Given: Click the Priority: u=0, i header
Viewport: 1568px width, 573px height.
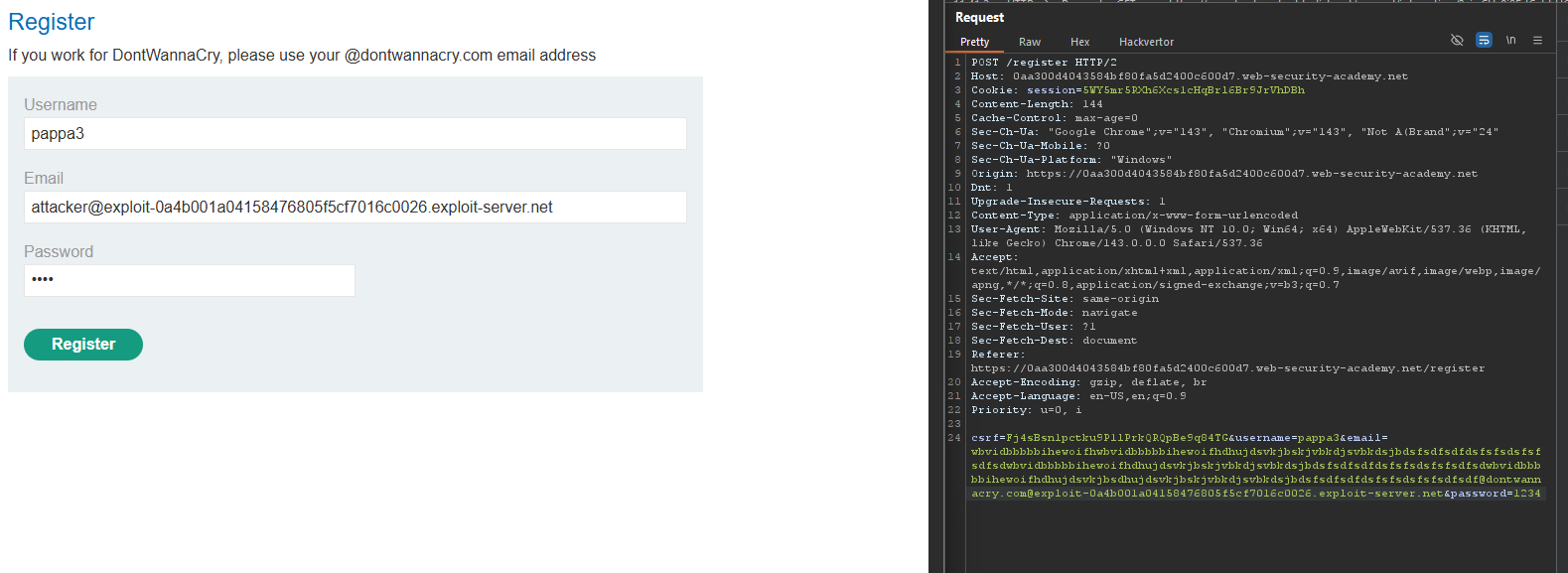Looking at the screenshot, I should pyautogui.click(x=1027, y=410).
